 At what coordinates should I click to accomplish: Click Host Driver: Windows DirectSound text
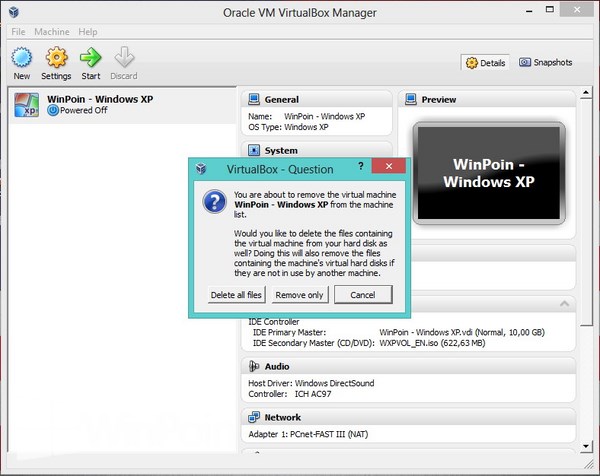[x=311, y=383]
